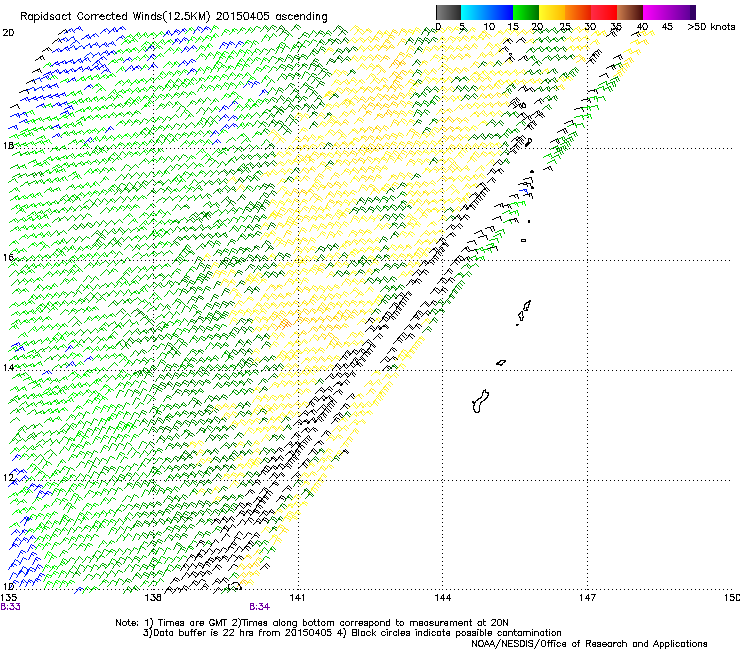Click the longitude label '147' on the bottom axis

[587, 598]
